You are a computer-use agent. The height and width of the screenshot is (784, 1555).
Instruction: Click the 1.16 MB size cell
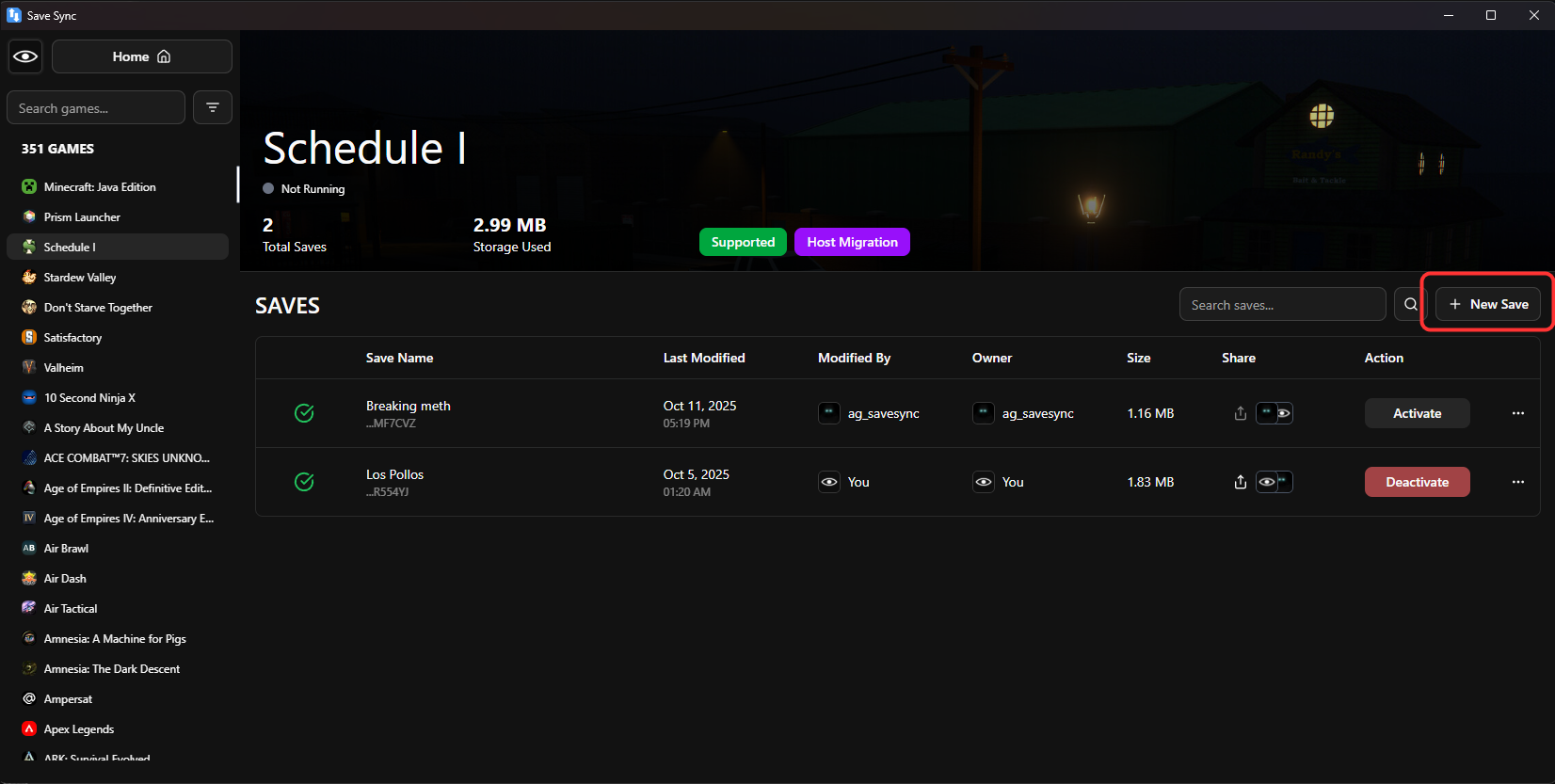tap(1150, 413)
